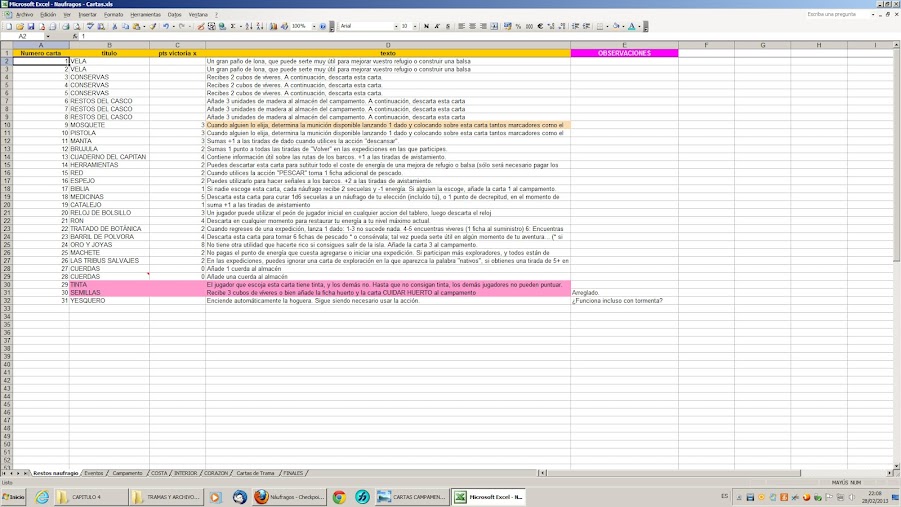Click the Merge and Center icon
Viewport: 901px width, 507px height.
click(x=494, y=26)
